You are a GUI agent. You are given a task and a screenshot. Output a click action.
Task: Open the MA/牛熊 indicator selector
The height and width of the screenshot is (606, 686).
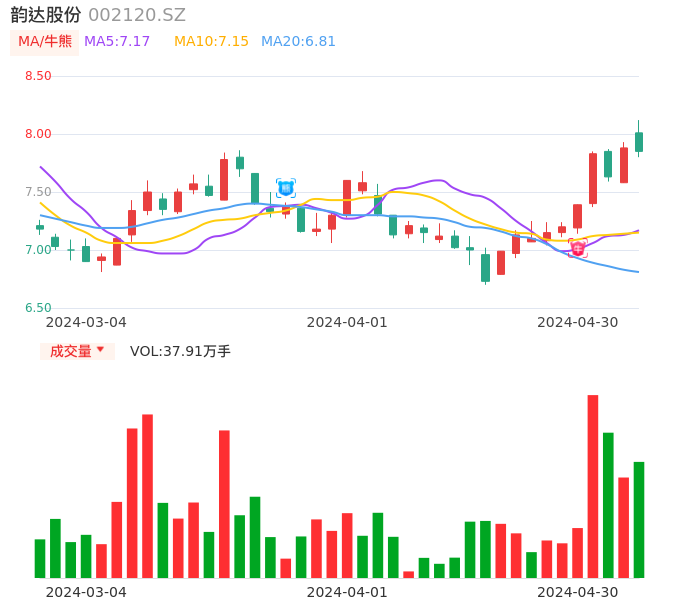(x=45, y=42)
